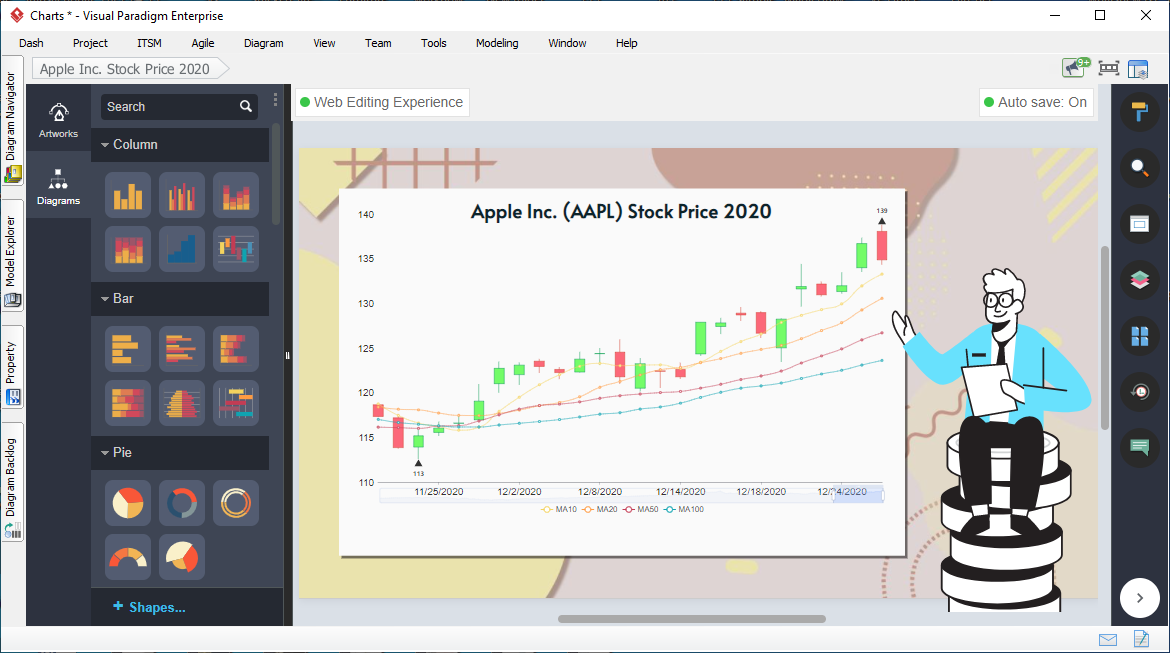Image resolution: width=1170 pixels, height=653 pixels.
Task: Toggle MA10 legend series
Action: 559,510
